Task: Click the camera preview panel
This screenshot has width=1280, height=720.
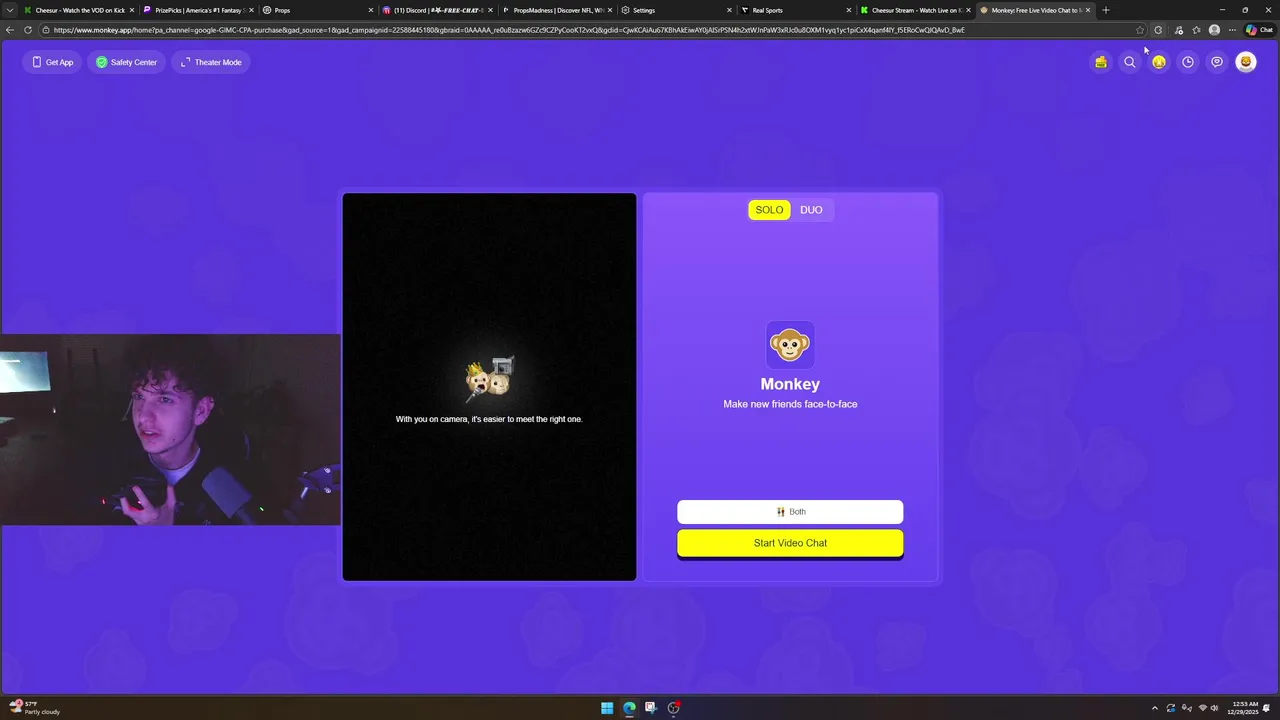Action: (x=489, y=387)
